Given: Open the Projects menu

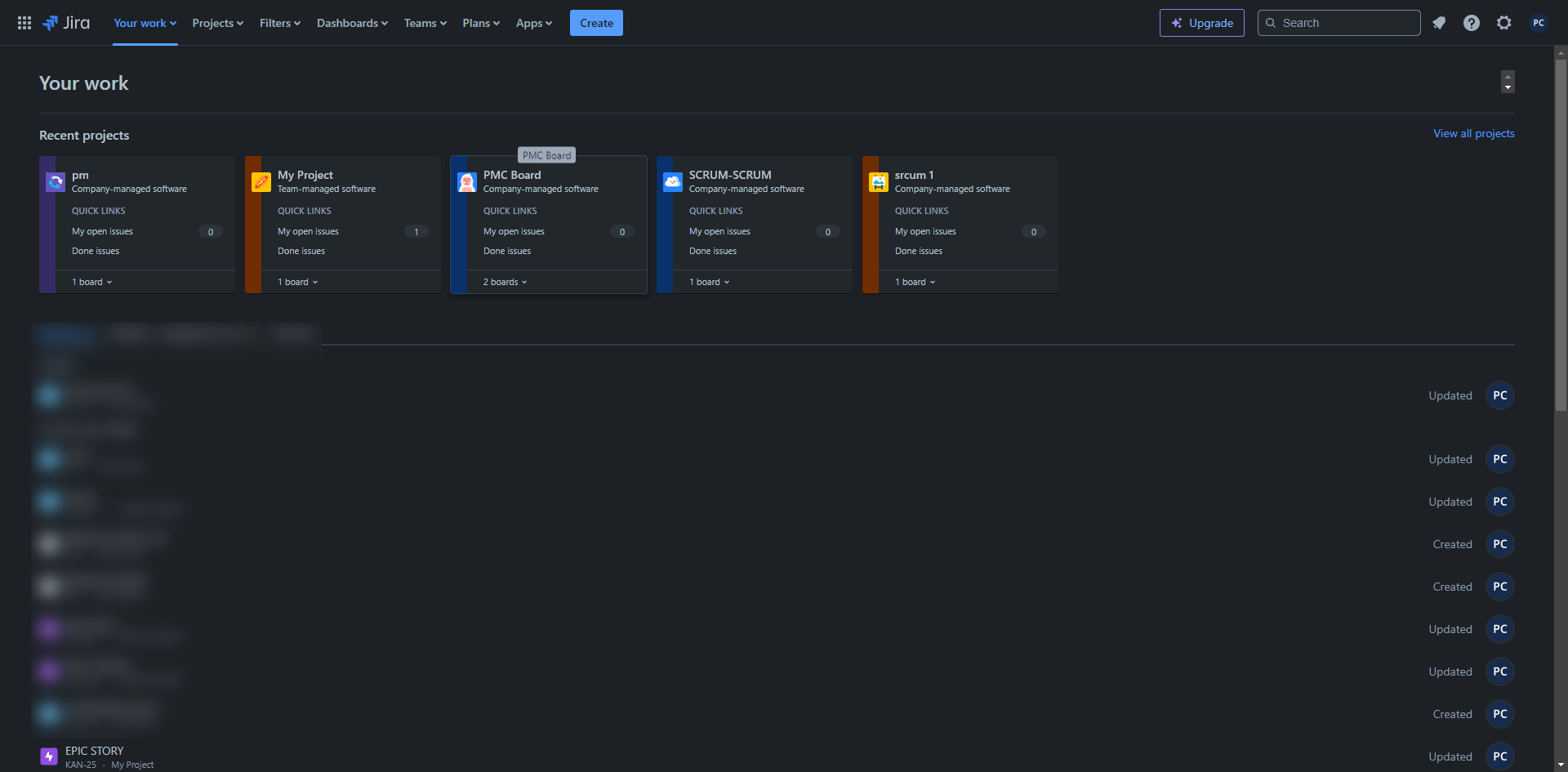Looking at the screenshot, I should 218,23.
